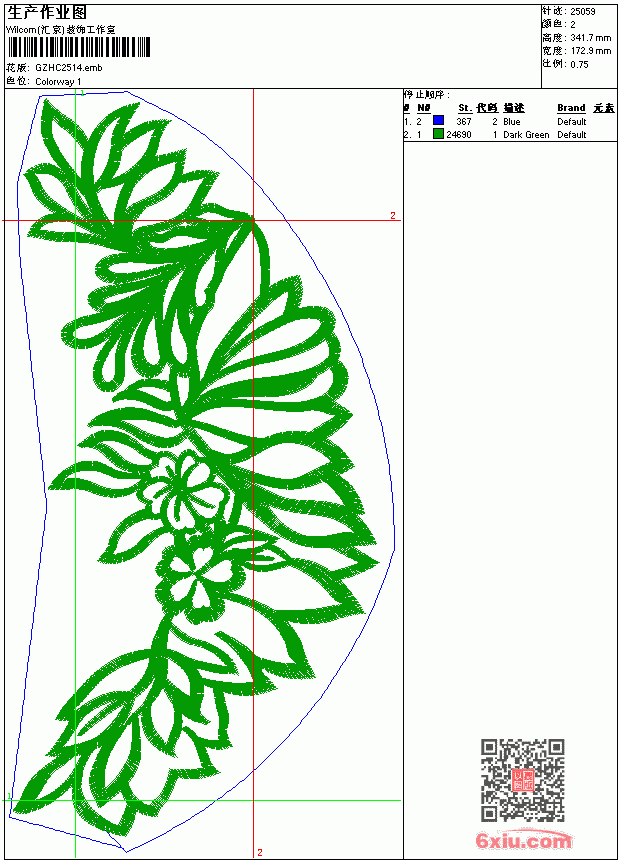
Task: Click the QR code image
Action: click(x=523, y=780)
